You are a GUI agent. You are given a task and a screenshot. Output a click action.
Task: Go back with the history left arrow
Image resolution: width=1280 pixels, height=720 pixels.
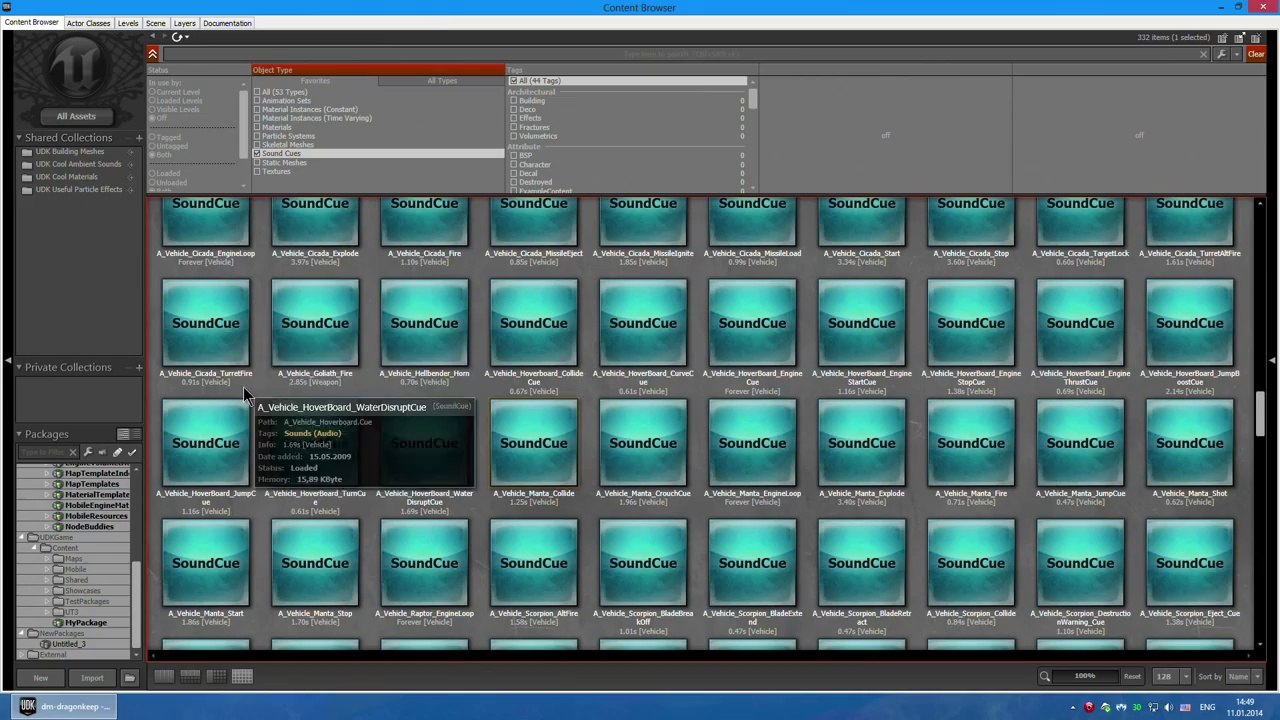pyautogui.click(x=152, y=37)
